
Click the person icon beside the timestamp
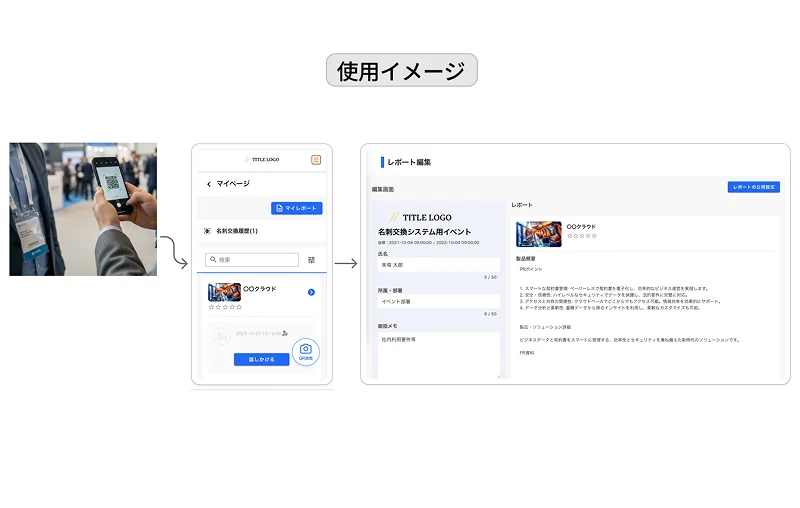(x=285, y=333)
